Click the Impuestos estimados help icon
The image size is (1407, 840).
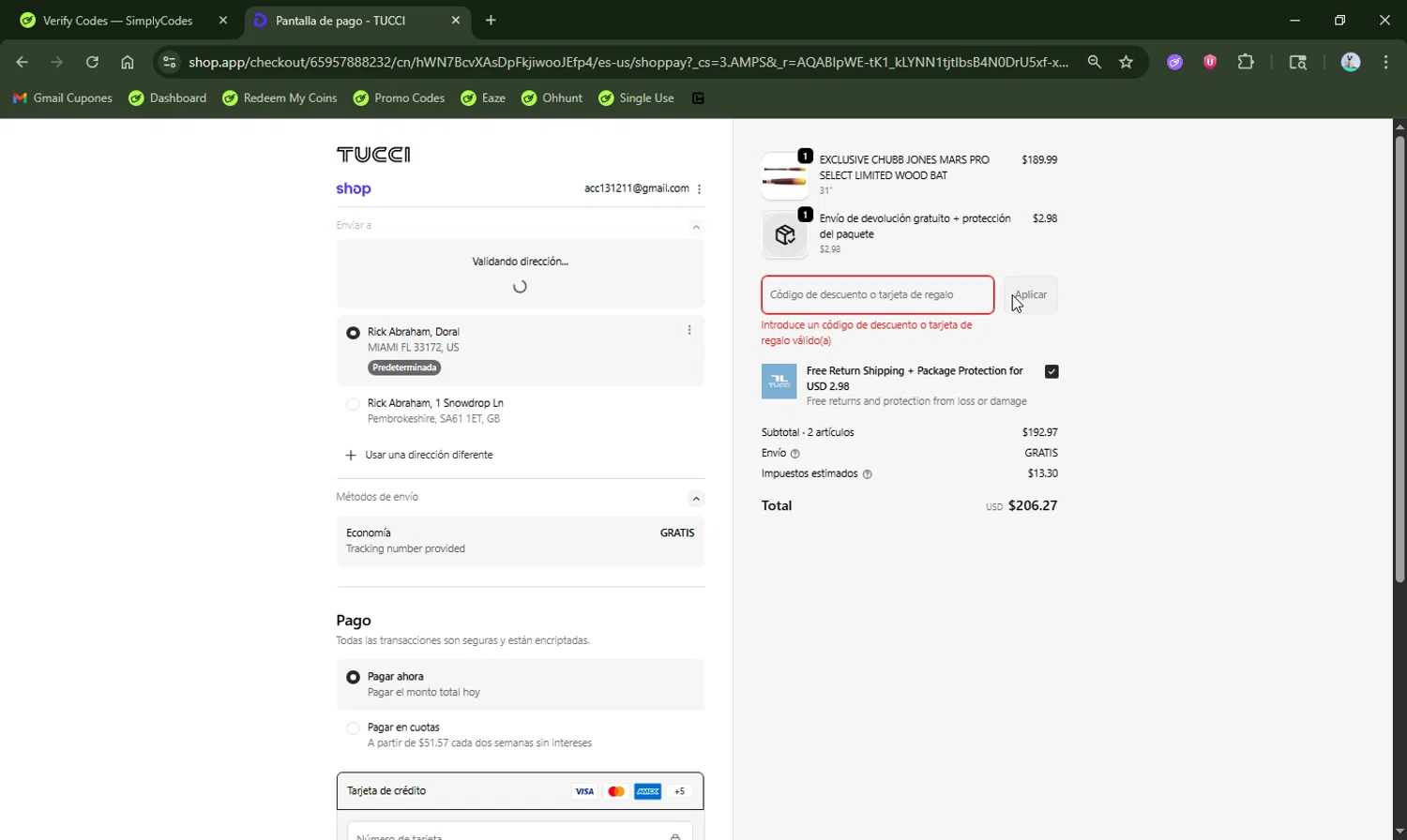(x=867, y=474)
